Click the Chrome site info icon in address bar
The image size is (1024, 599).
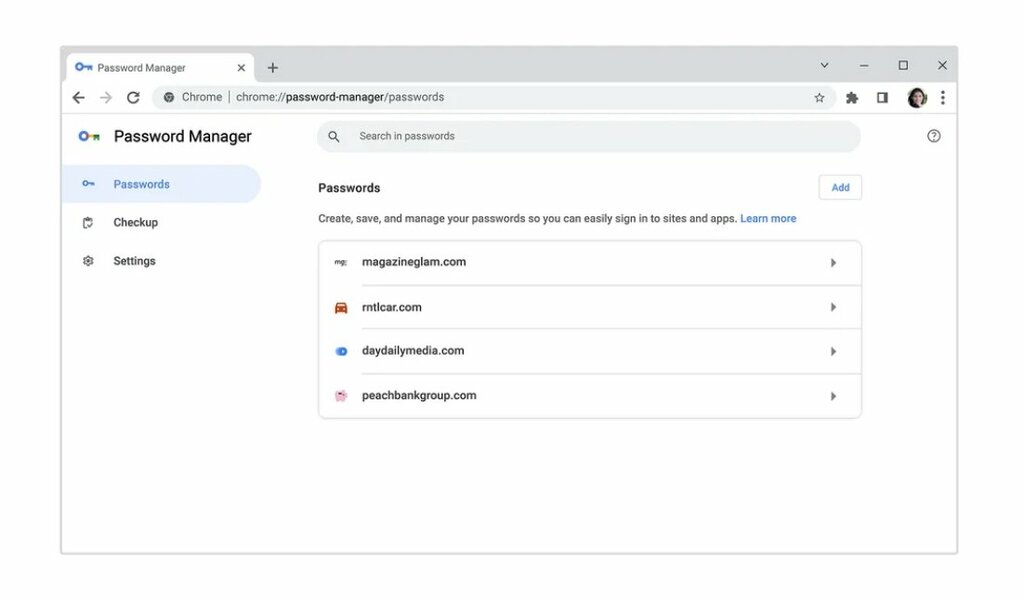(x=168, y=97)
